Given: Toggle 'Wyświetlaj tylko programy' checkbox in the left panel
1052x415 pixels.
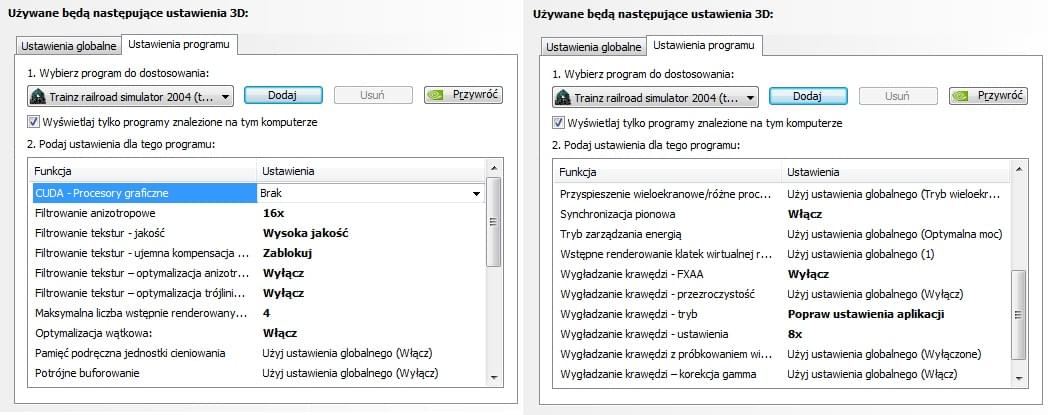Looking at the screenshot, I should point(35,122).
